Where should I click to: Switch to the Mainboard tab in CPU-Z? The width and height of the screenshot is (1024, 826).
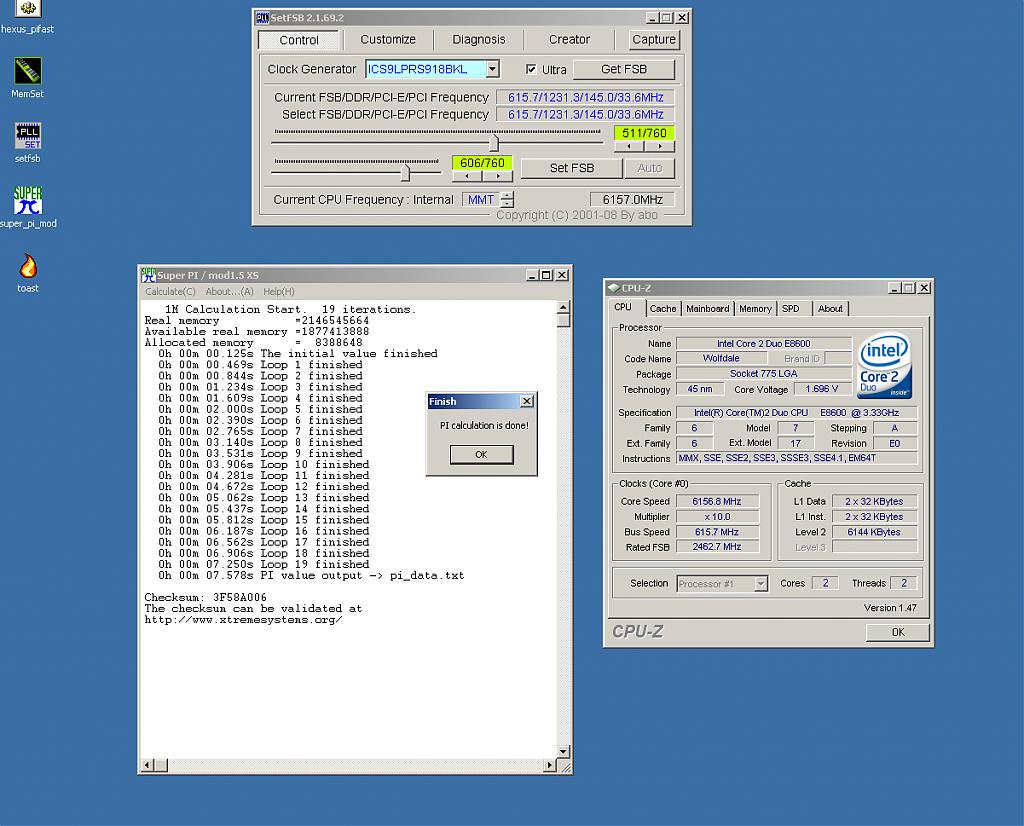click(x=707, y=309)
